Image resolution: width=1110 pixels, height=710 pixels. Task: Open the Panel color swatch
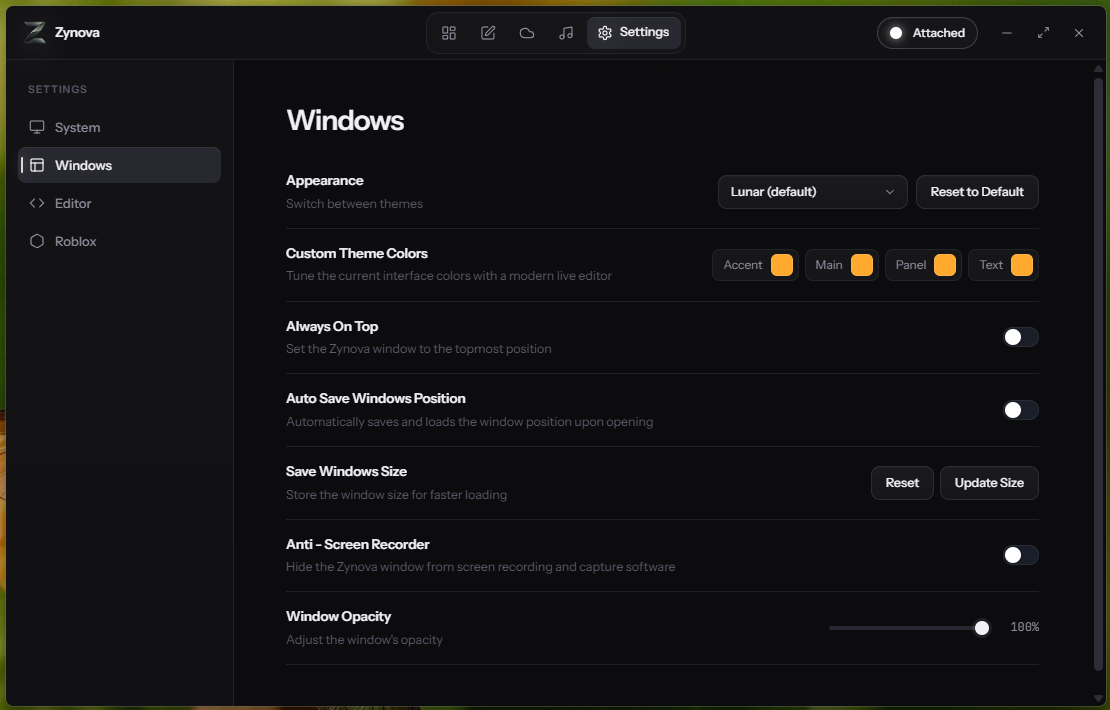click(x=944, y=265)
